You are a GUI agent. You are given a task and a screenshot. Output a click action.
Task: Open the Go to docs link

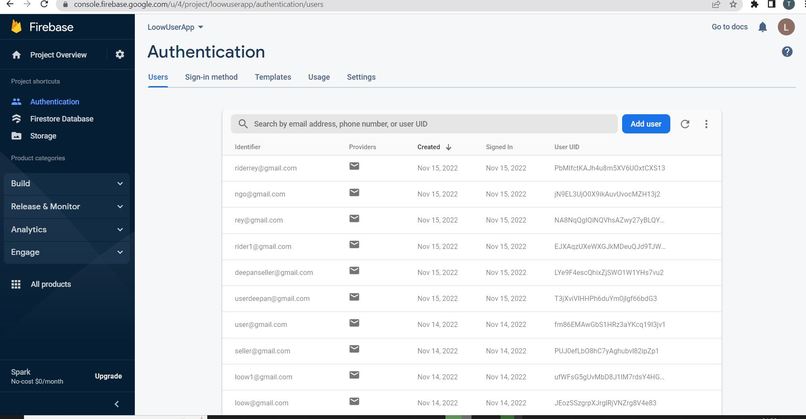729,27
